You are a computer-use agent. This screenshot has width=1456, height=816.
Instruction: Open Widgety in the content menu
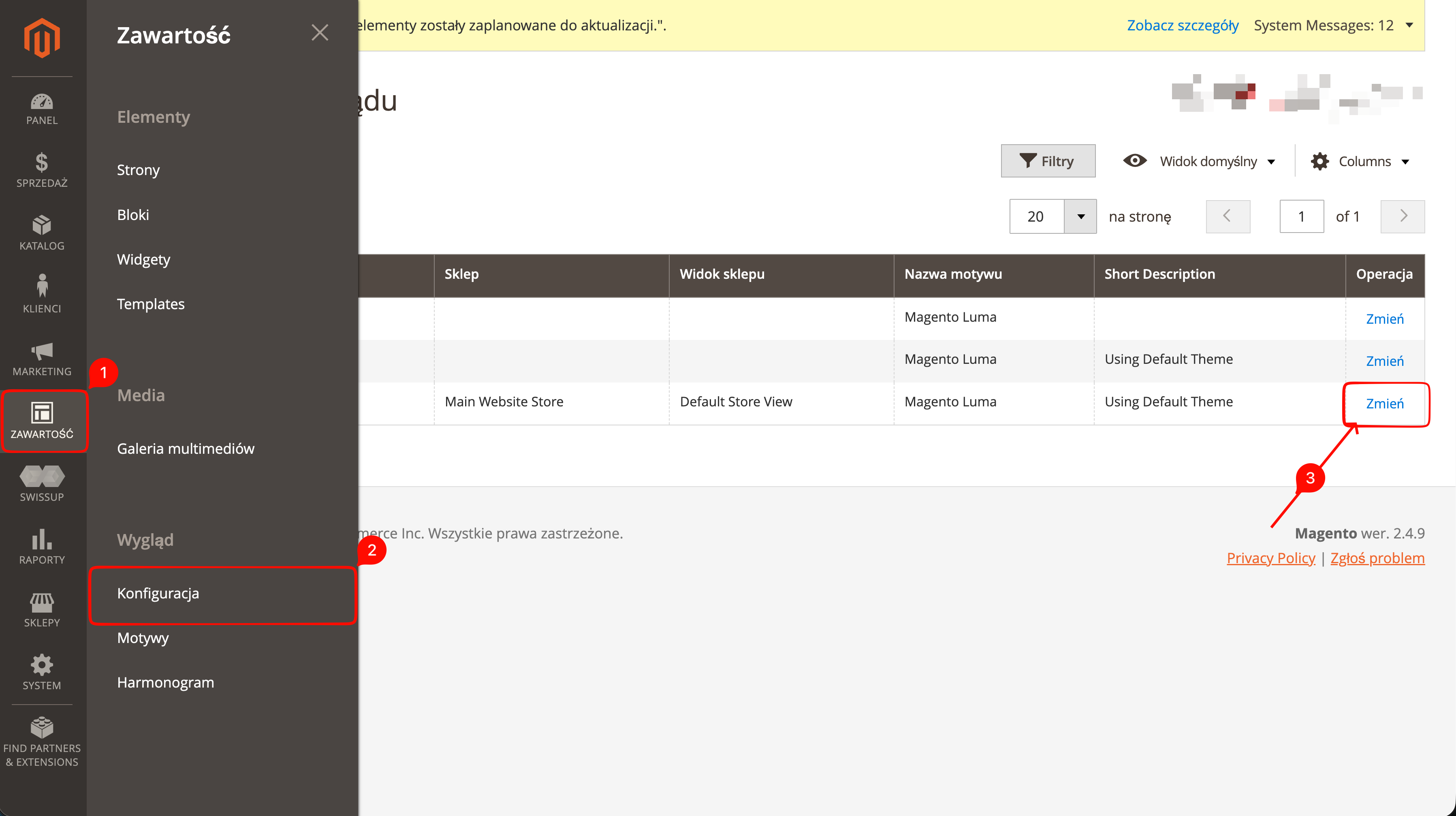143,259
